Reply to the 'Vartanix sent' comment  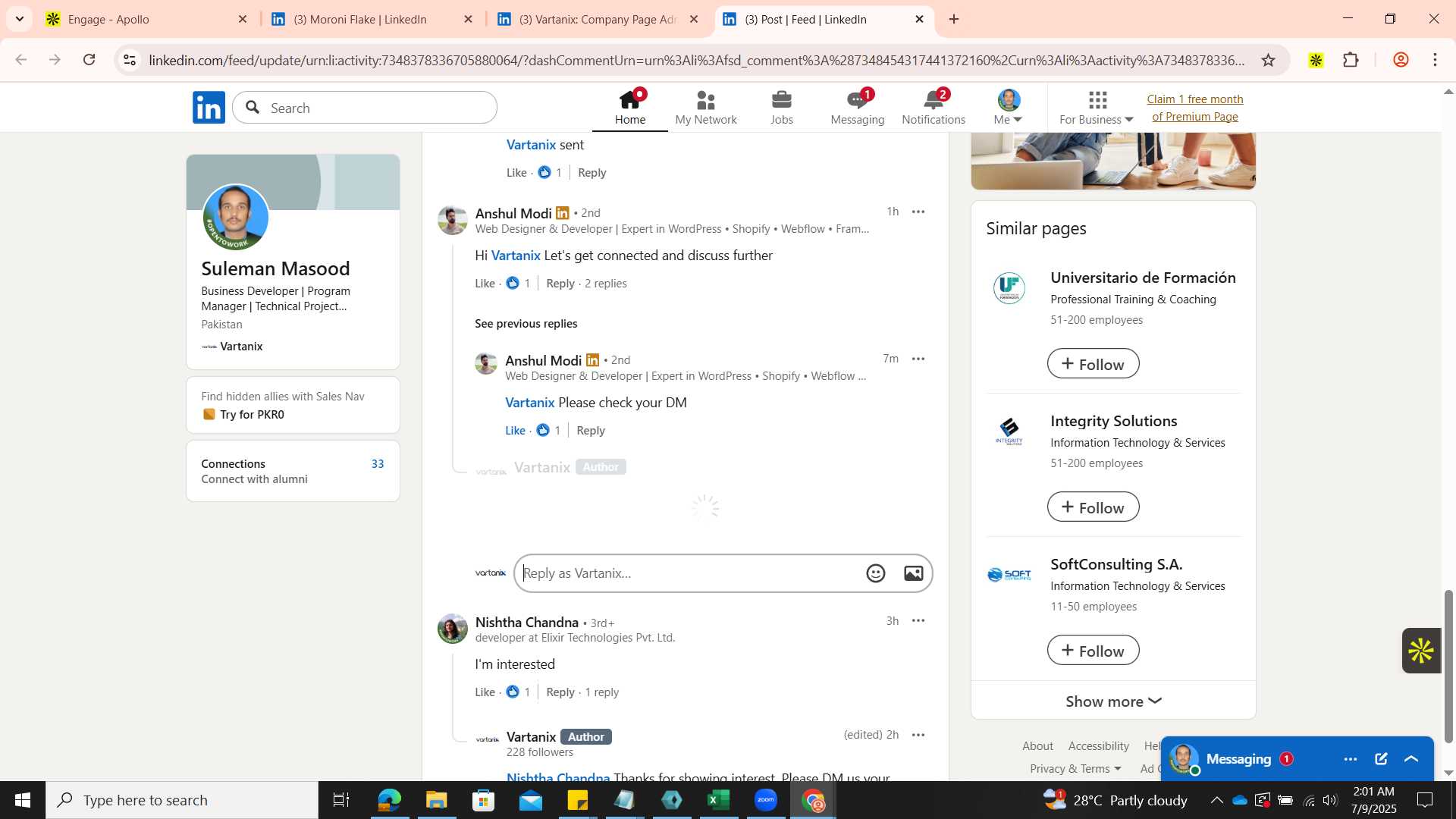pos(591,172)
